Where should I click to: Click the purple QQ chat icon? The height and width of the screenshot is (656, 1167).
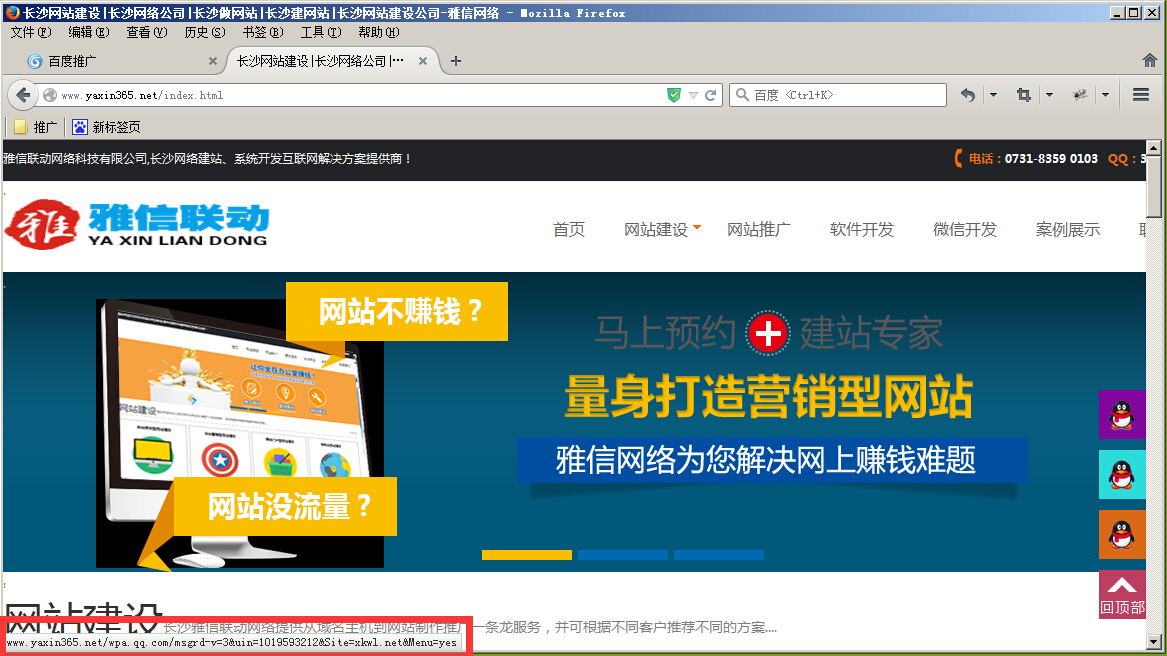(x=1122, y=414)
